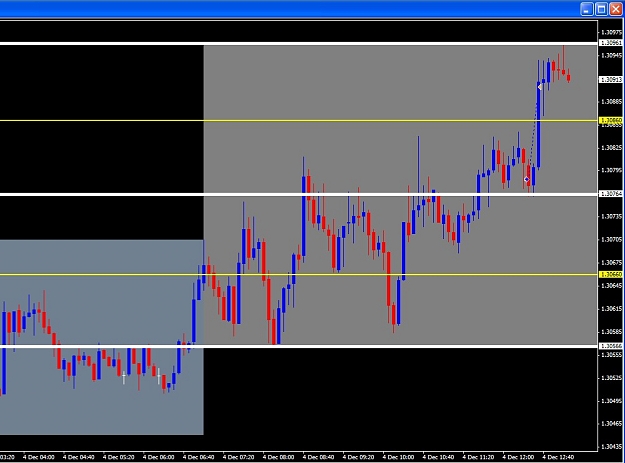Click the 1.30465 price scale label
Image resolution: width=625 pixels, height=463 pixels.
point(611,424)
